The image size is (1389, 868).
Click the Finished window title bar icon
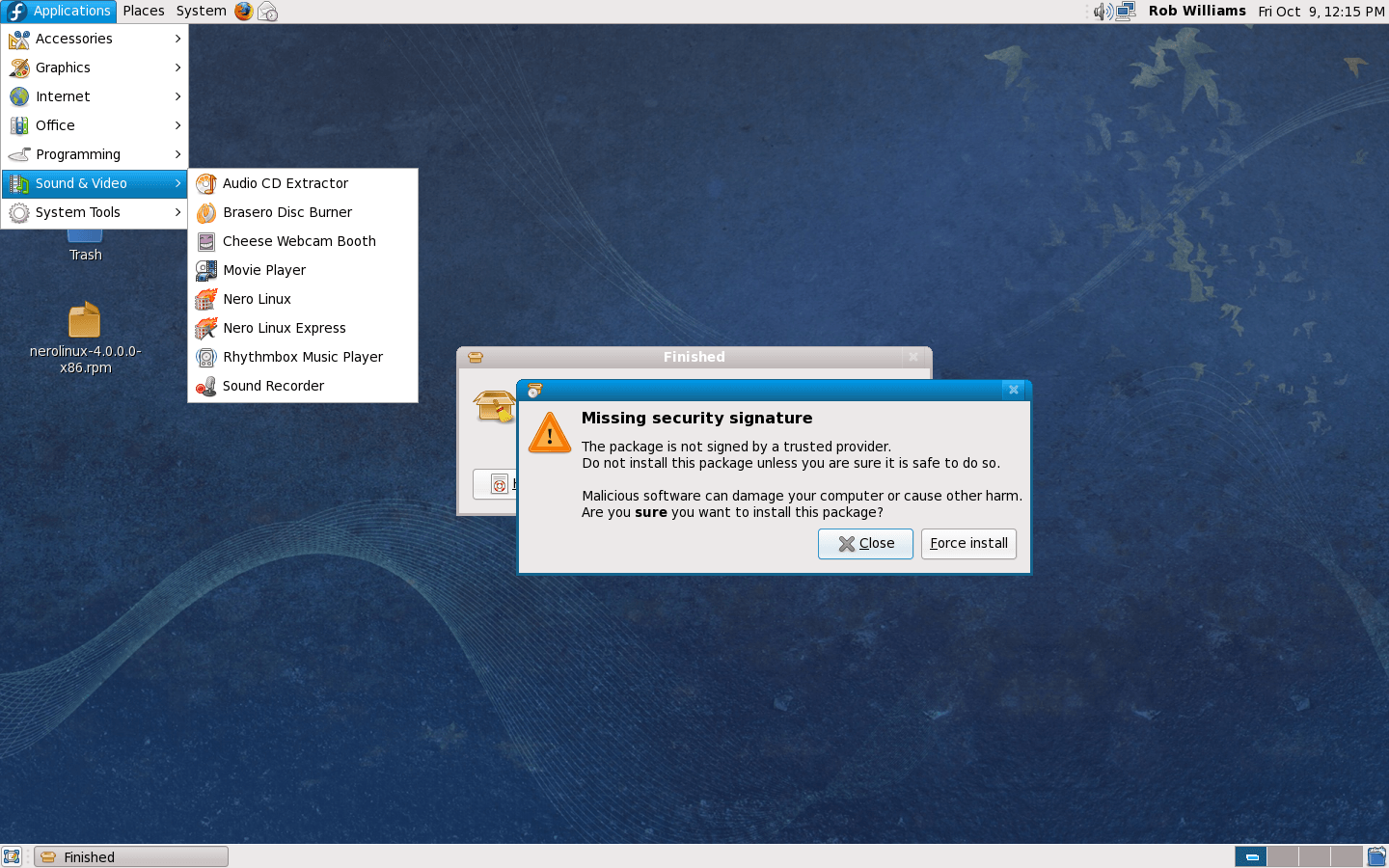475,357
